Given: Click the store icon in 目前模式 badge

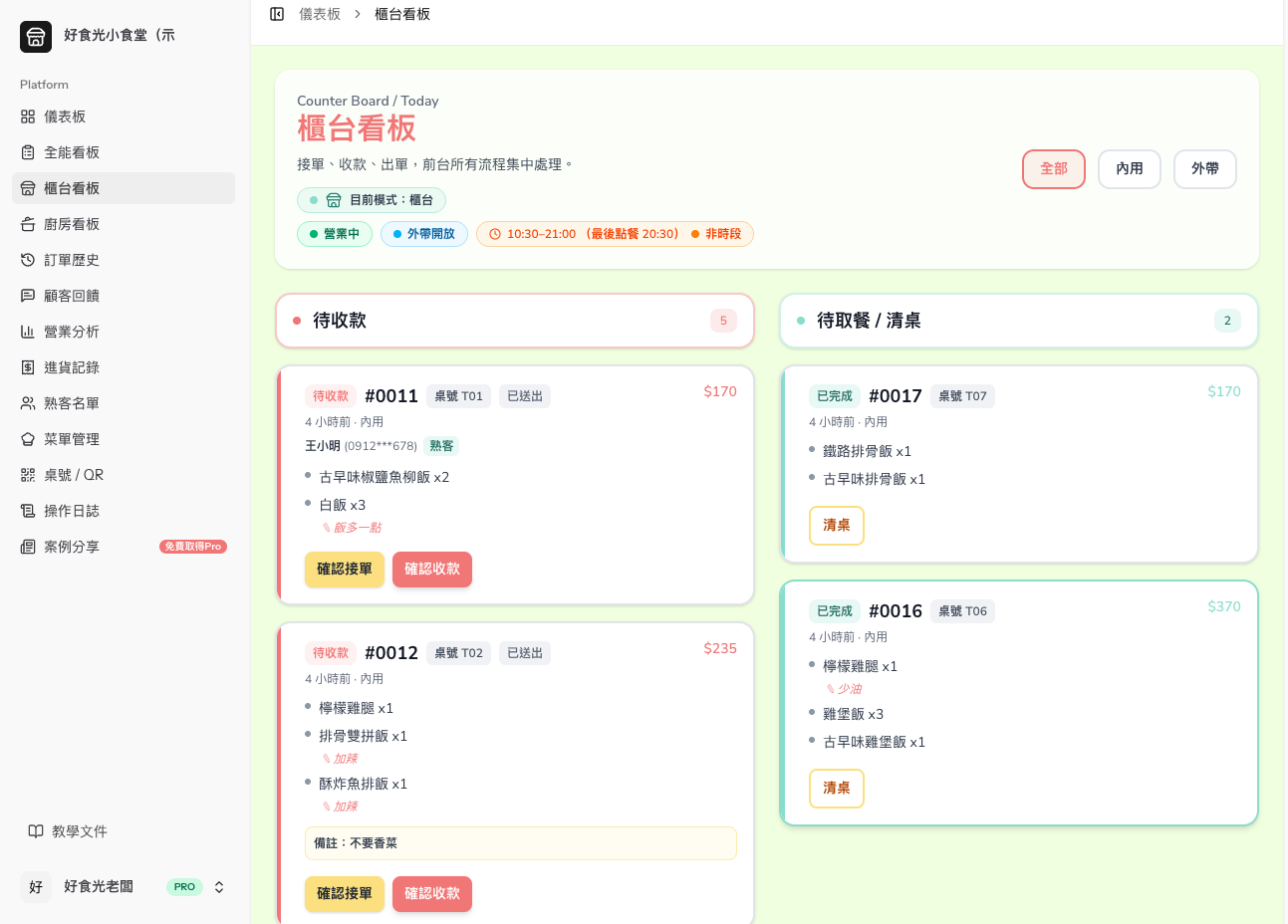Looking at the screenshot, I should [334, 200].
